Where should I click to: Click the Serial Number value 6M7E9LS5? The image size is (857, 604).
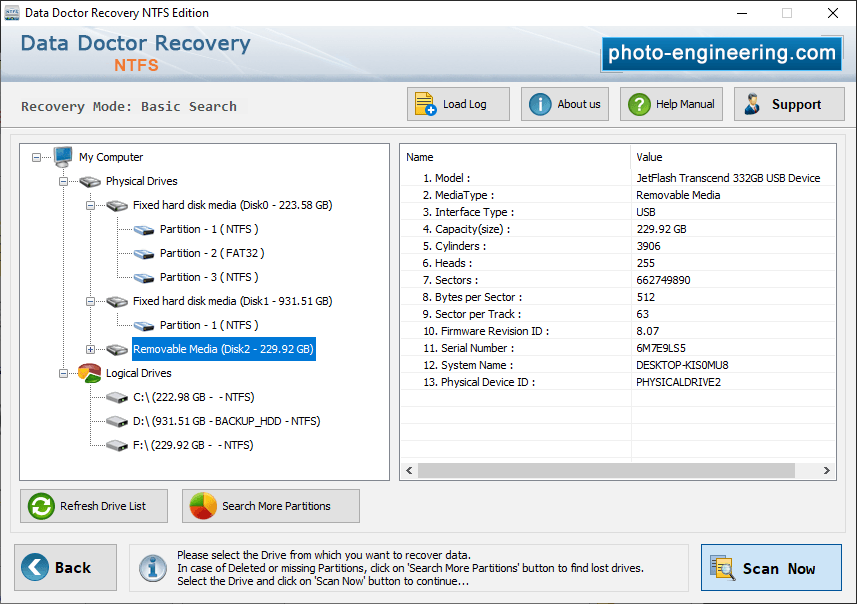point(660,348)
